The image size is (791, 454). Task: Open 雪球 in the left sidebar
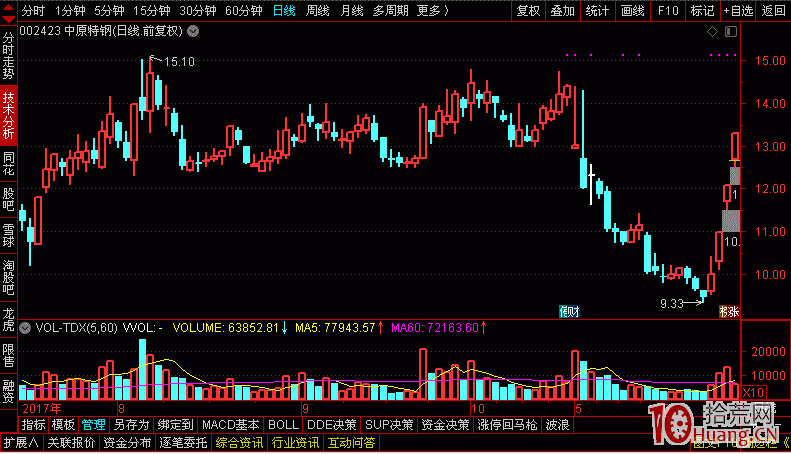tap(9, 236)
